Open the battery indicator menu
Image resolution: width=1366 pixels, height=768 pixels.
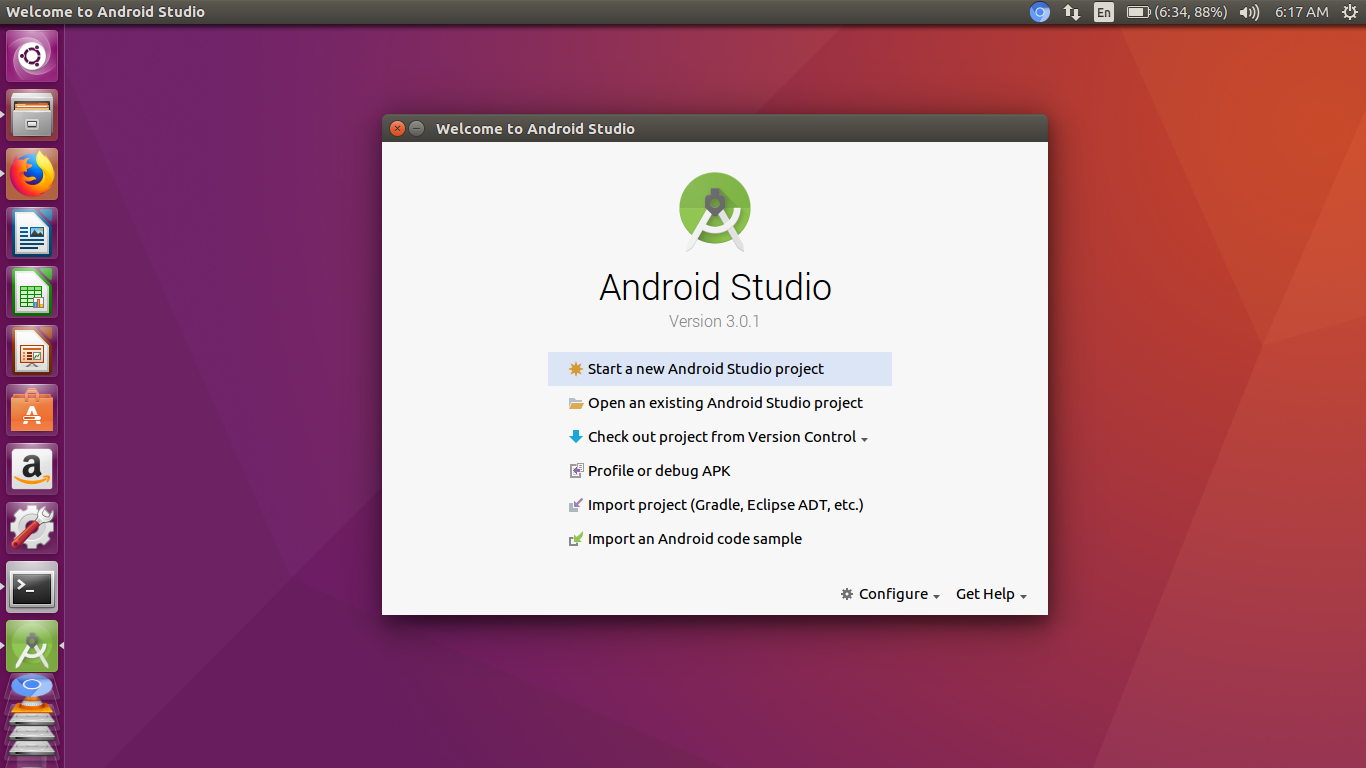click(1176, 12)
